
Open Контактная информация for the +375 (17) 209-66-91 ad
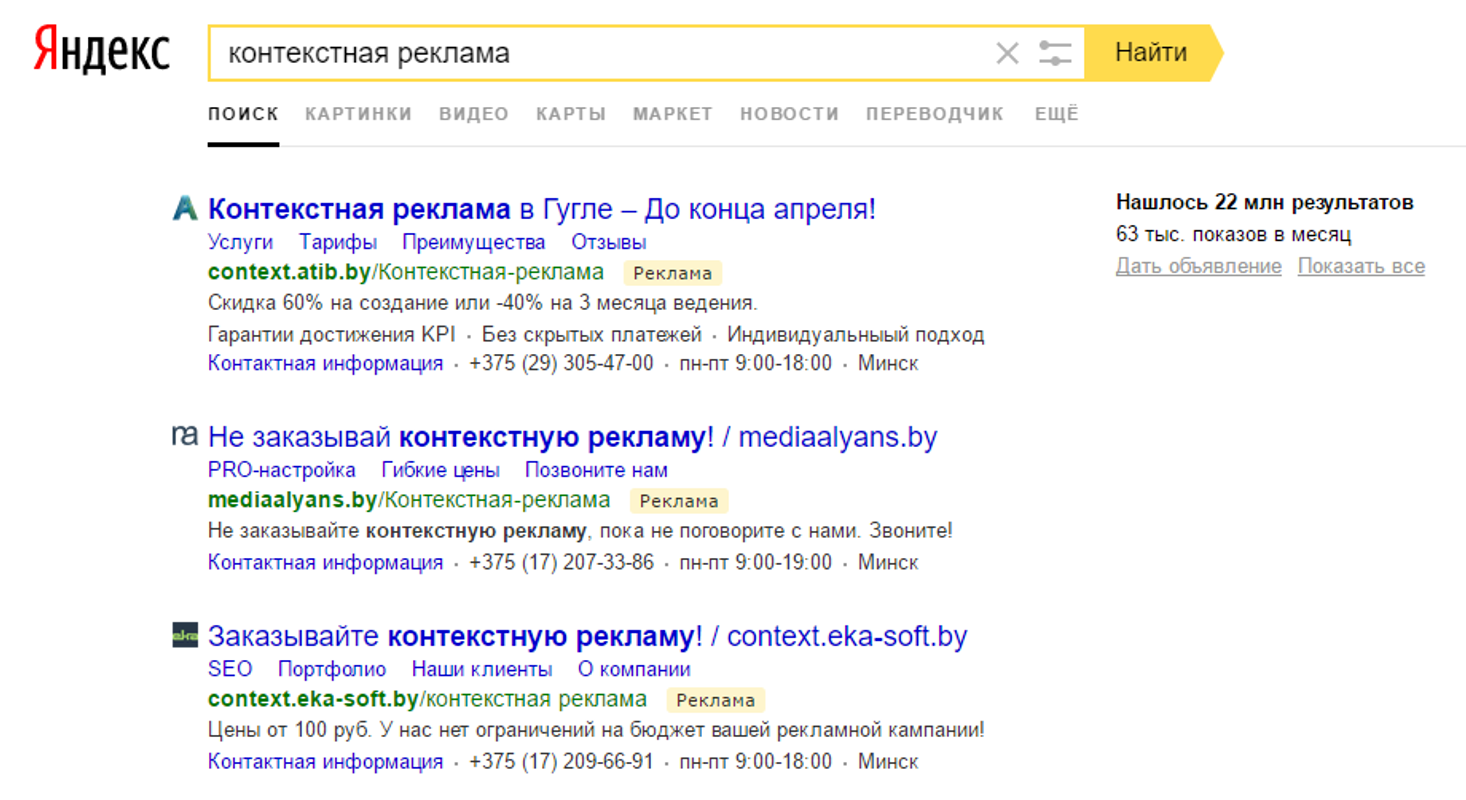point(325,761)
